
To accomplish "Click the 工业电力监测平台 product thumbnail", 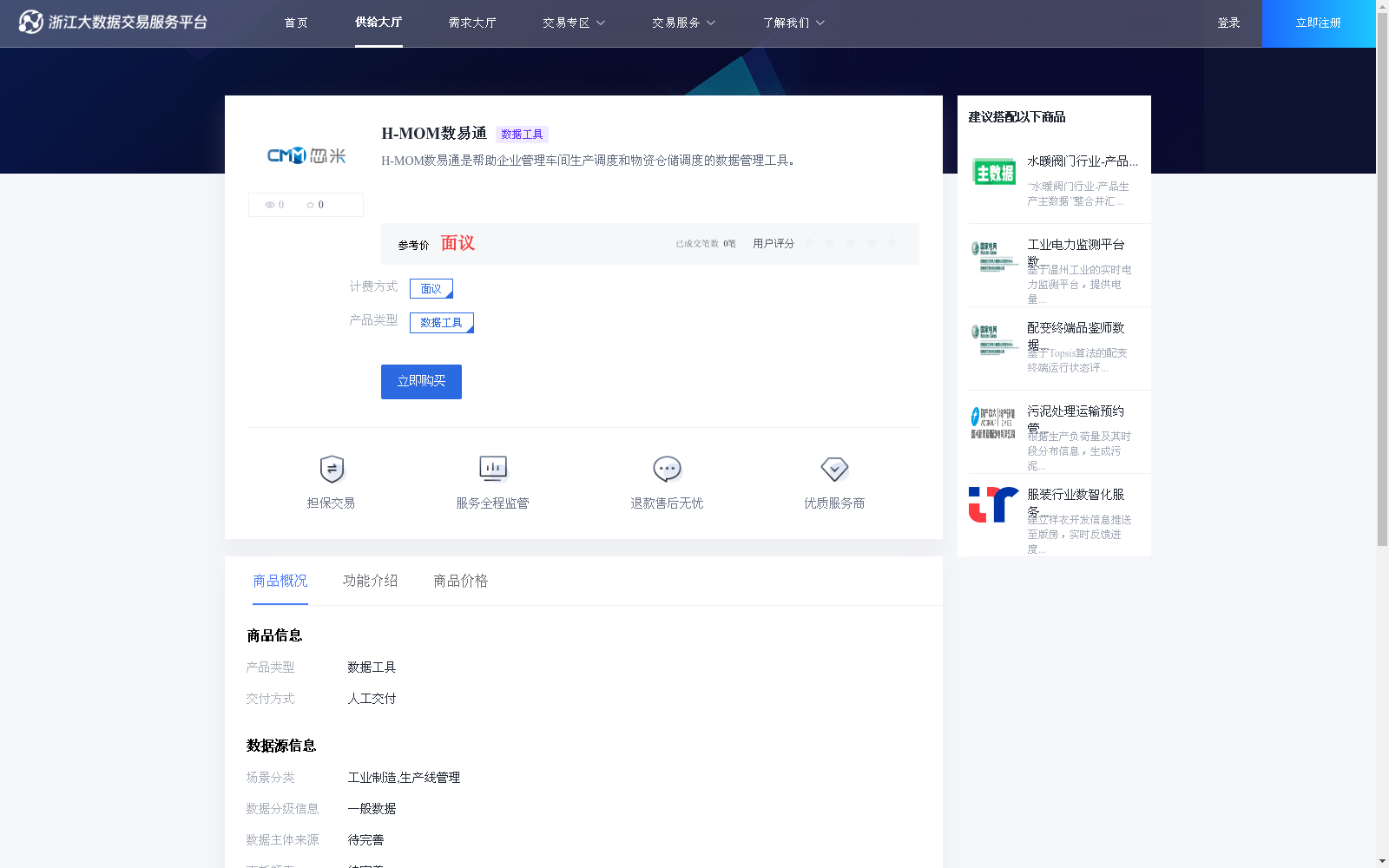I will [x=994, y=256].
